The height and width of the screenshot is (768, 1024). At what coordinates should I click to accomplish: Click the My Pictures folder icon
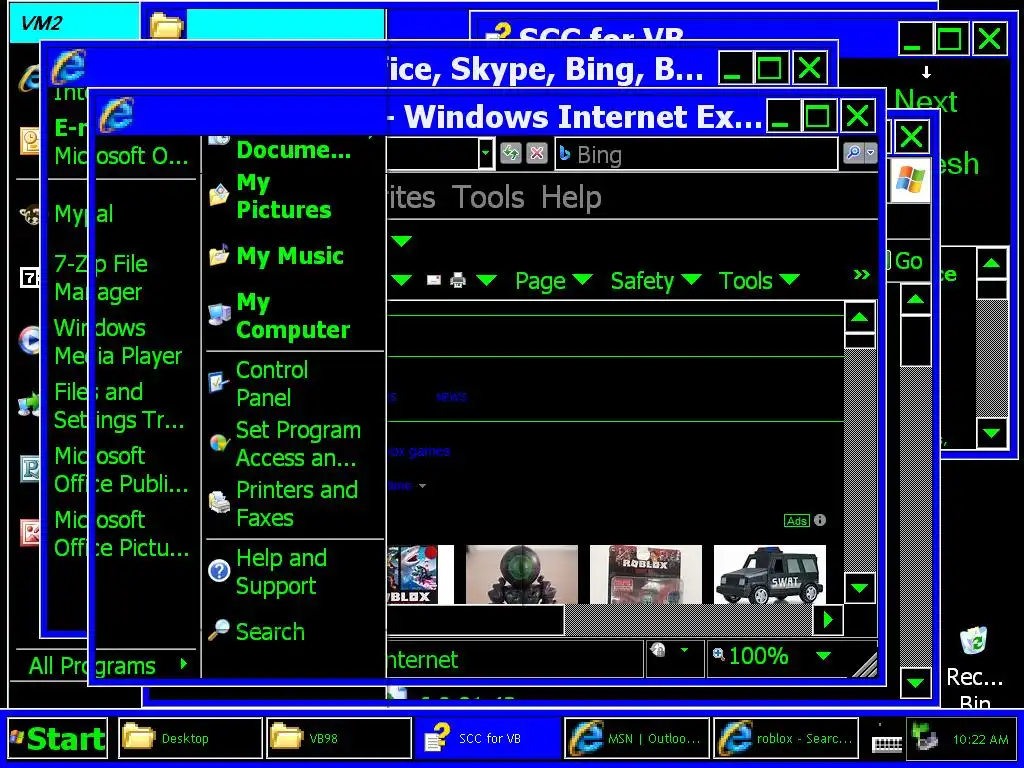219,194
